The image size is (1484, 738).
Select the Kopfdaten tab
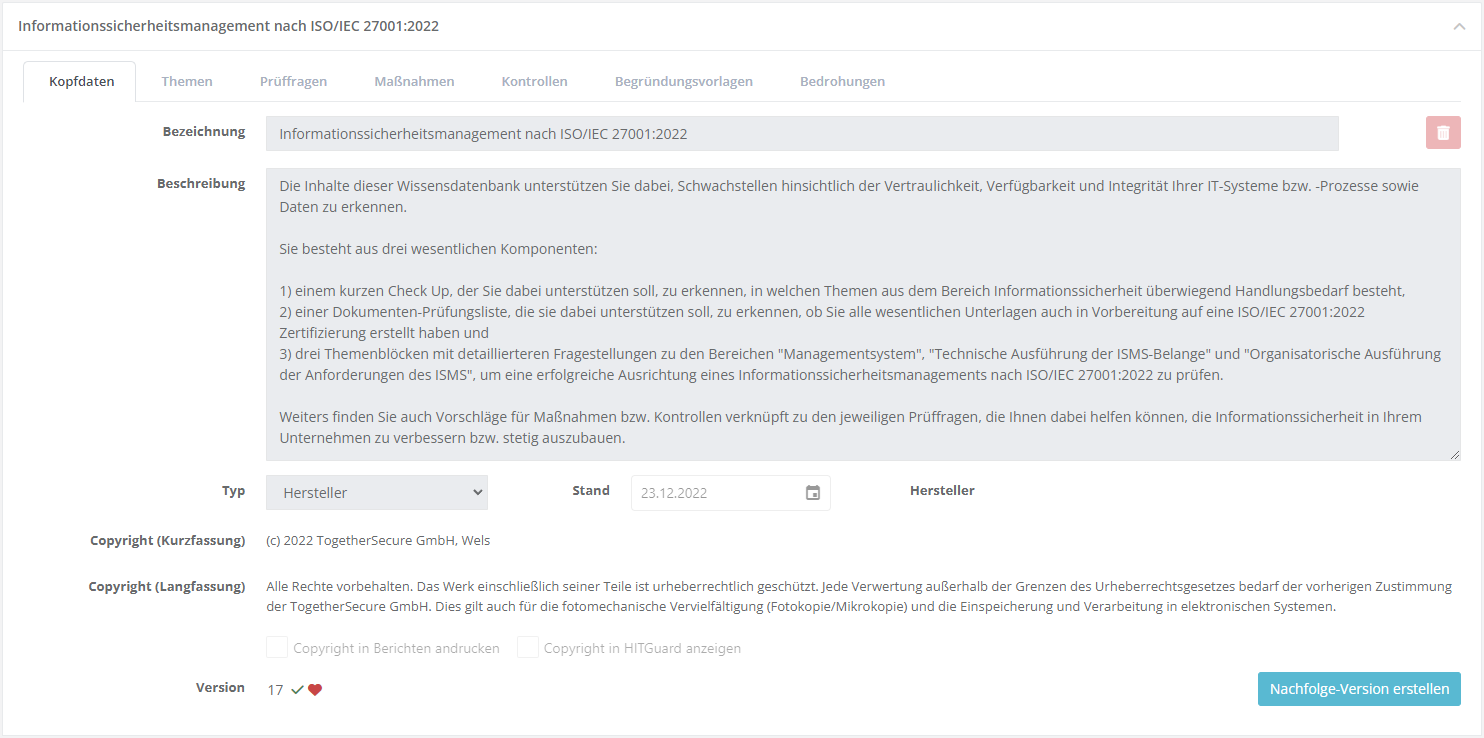coord(81,81)
